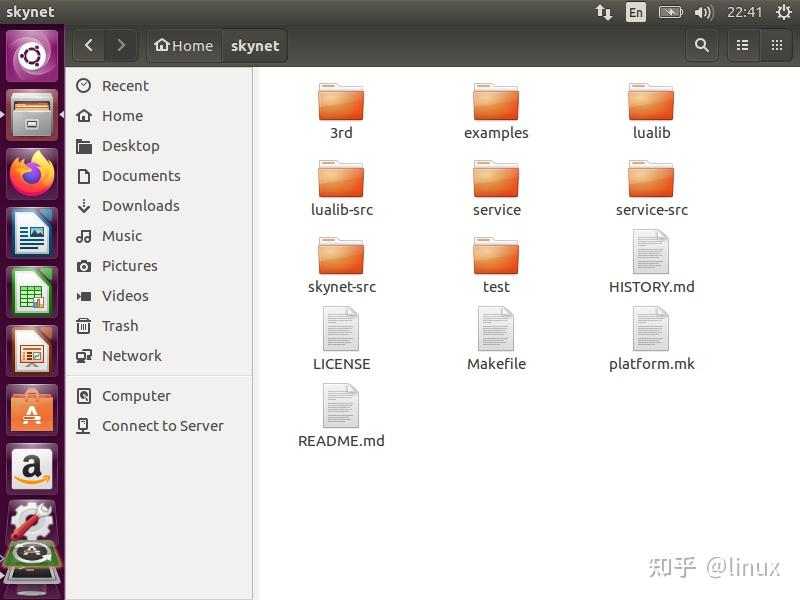Screen dimensions: 800x600
Task: Select the Home breadcrumb in the path bar
Action: tap(183, 45)
